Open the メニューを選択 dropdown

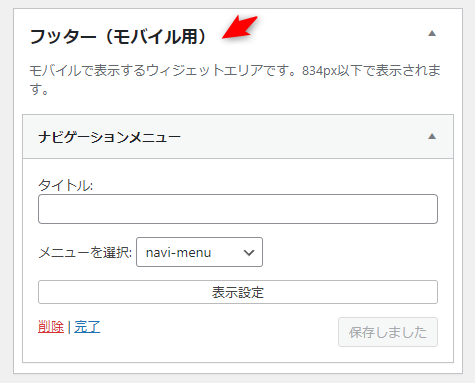[199, 252]
